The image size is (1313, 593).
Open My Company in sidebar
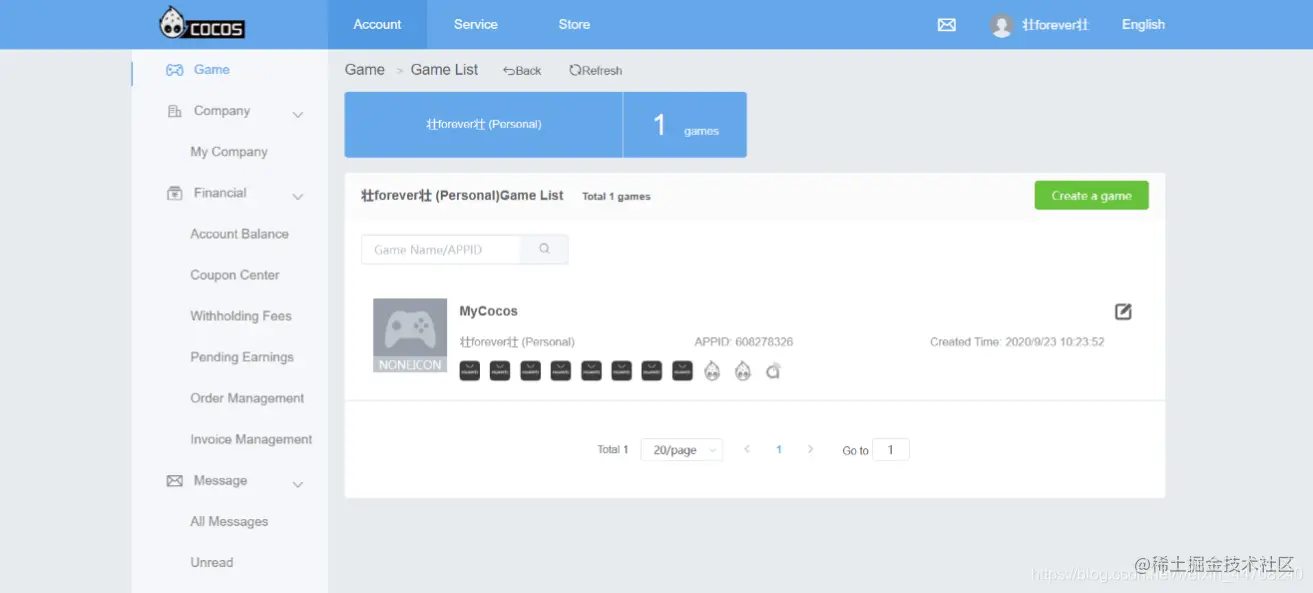point(229,152)
